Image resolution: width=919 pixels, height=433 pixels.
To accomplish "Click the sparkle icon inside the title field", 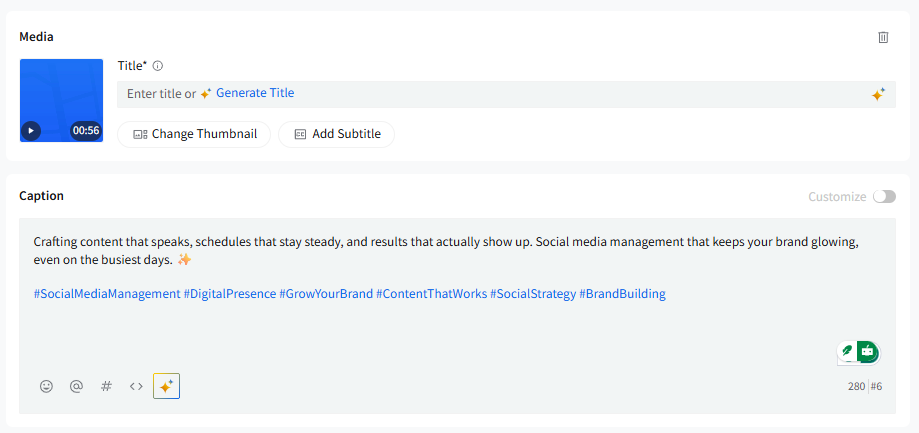I will point(877,95).
